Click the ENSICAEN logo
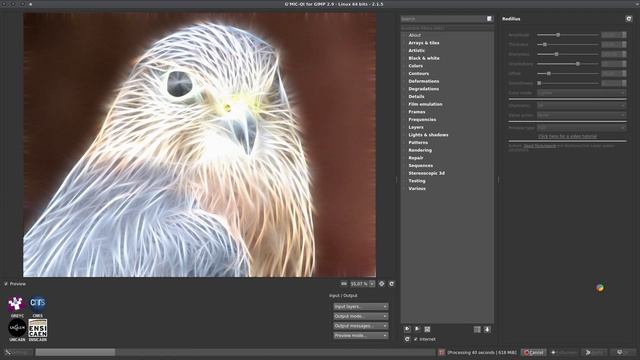 click(x=38, y=328)
